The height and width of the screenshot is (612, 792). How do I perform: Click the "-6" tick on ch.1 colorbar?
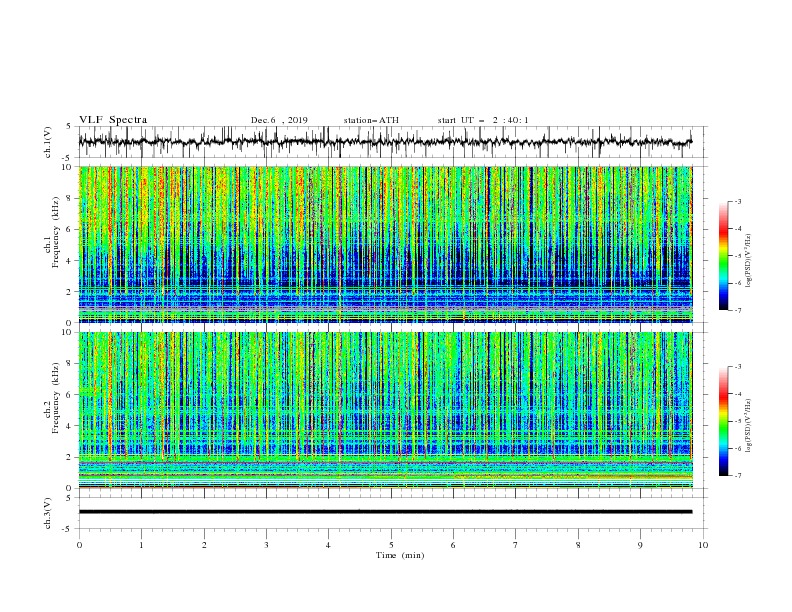click(737, 283)
